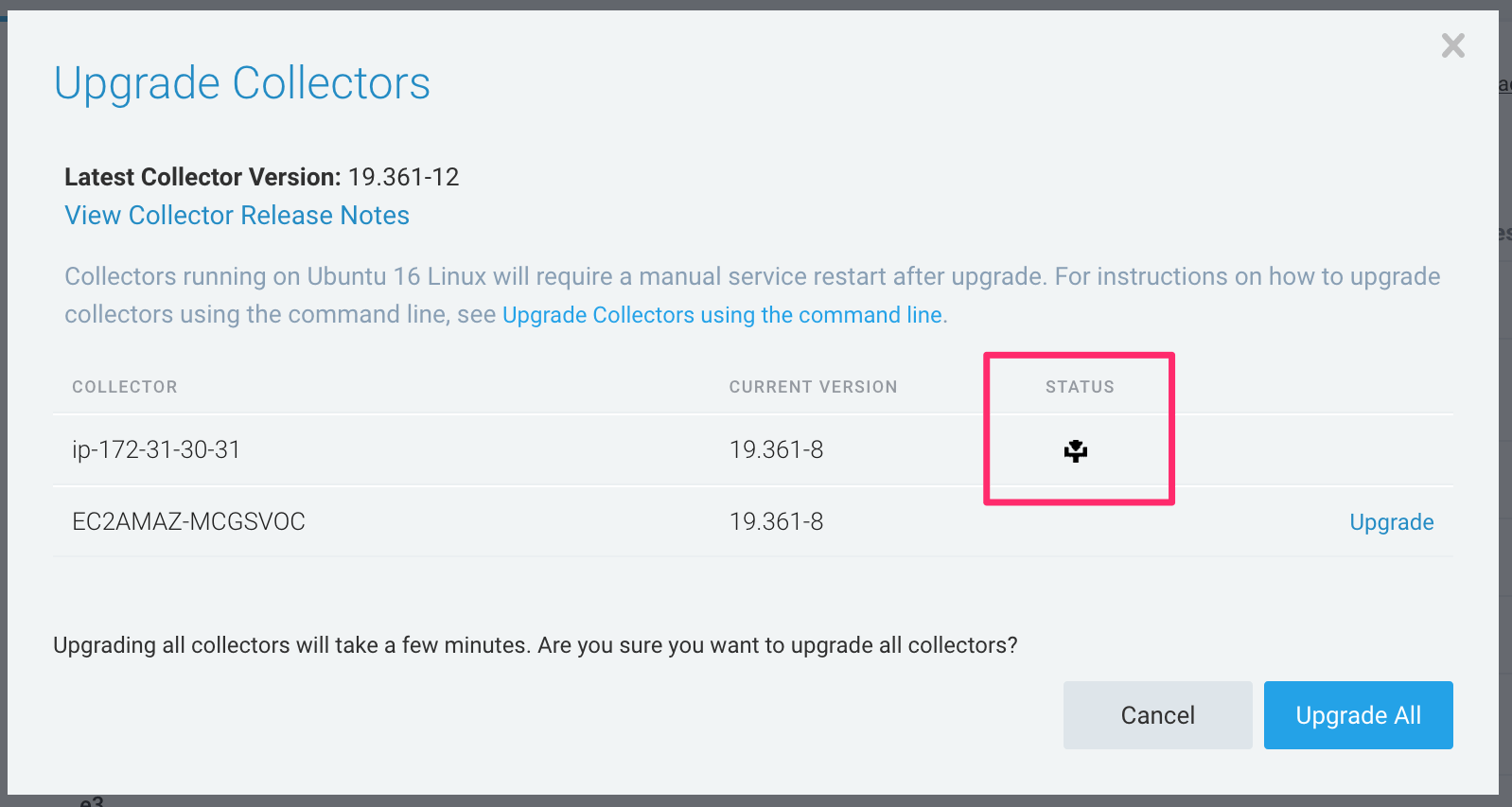Click the Upgrade All button

[1358, 715]
